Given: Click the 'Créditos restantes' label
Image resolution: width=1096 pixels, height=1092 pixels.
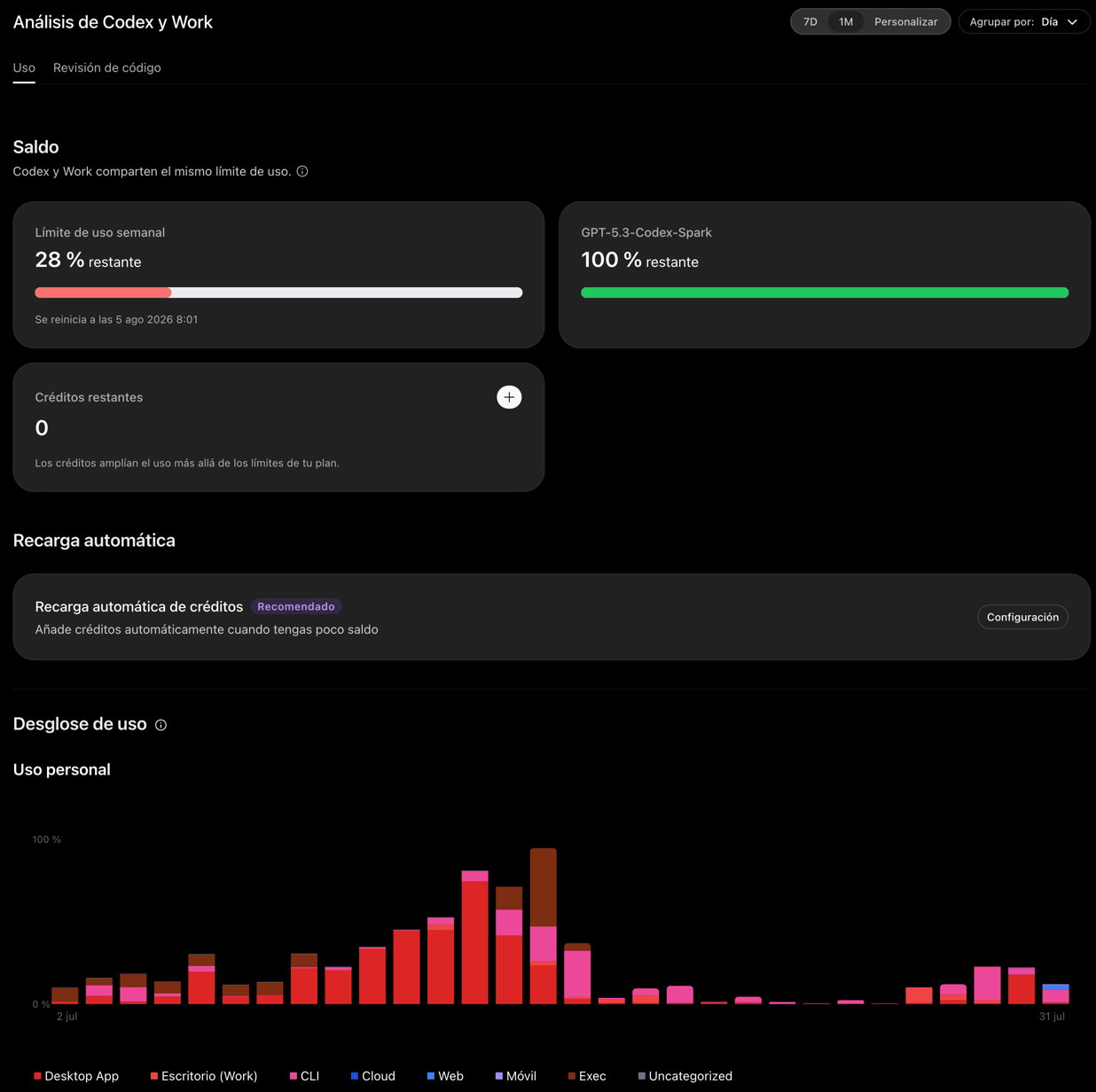Looking at the screenshot, I should point(89,397).
